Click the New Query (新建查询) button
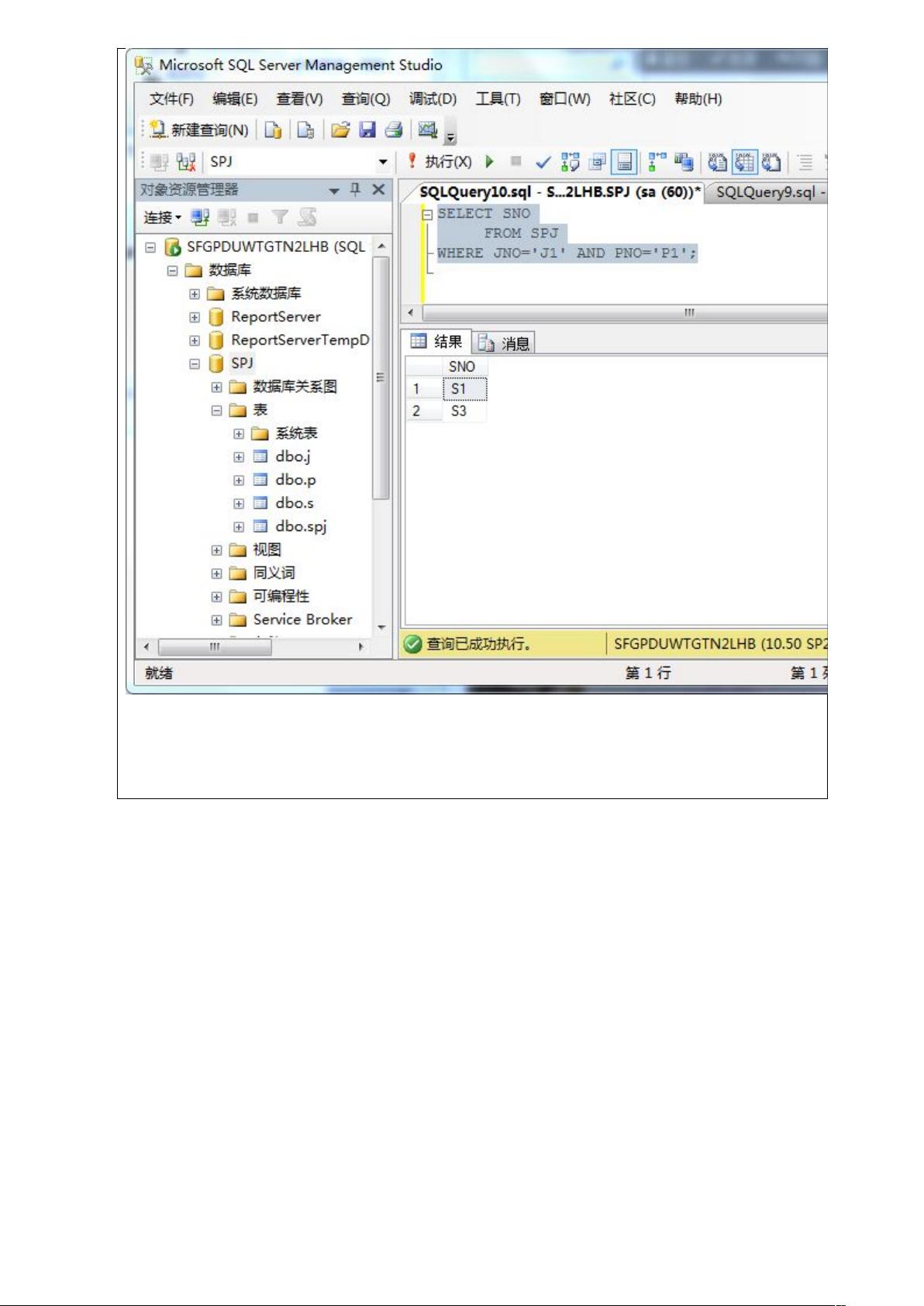The image size is (924, 1306). [x=199, y=129]
